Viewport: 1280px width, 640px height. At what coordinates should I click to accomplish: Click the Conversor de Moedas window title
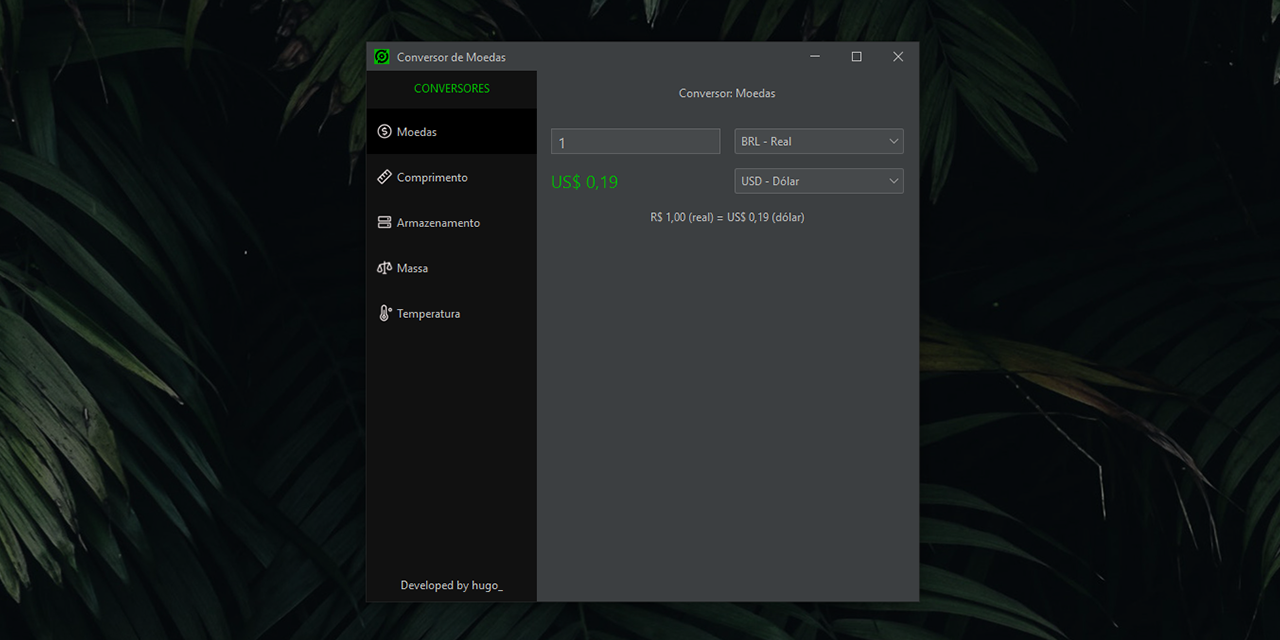pyautogui.click(x=451, y=57)
